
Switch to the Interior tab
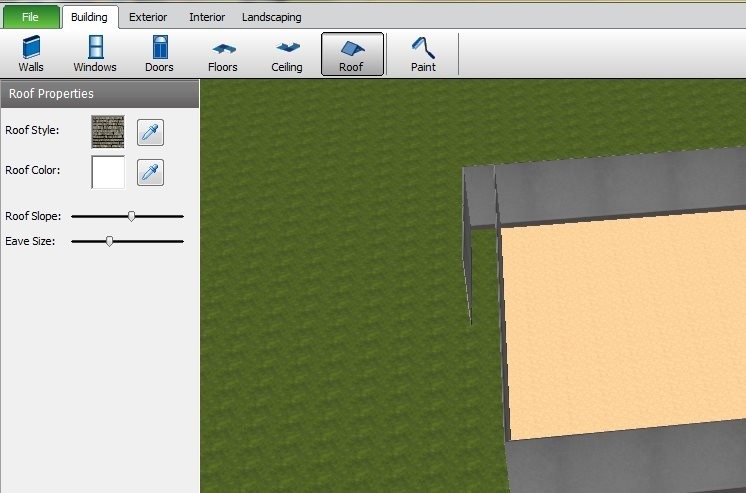tap(207, 17)
